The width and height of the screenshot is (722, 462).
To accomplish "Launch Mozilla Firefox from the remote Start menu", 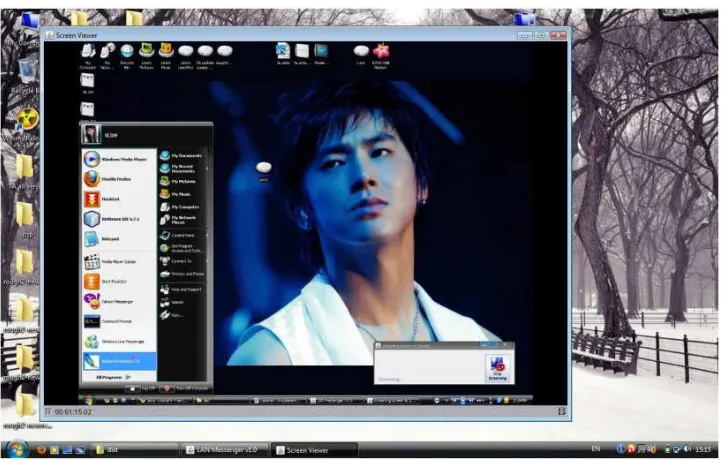I will pos(119,179).
